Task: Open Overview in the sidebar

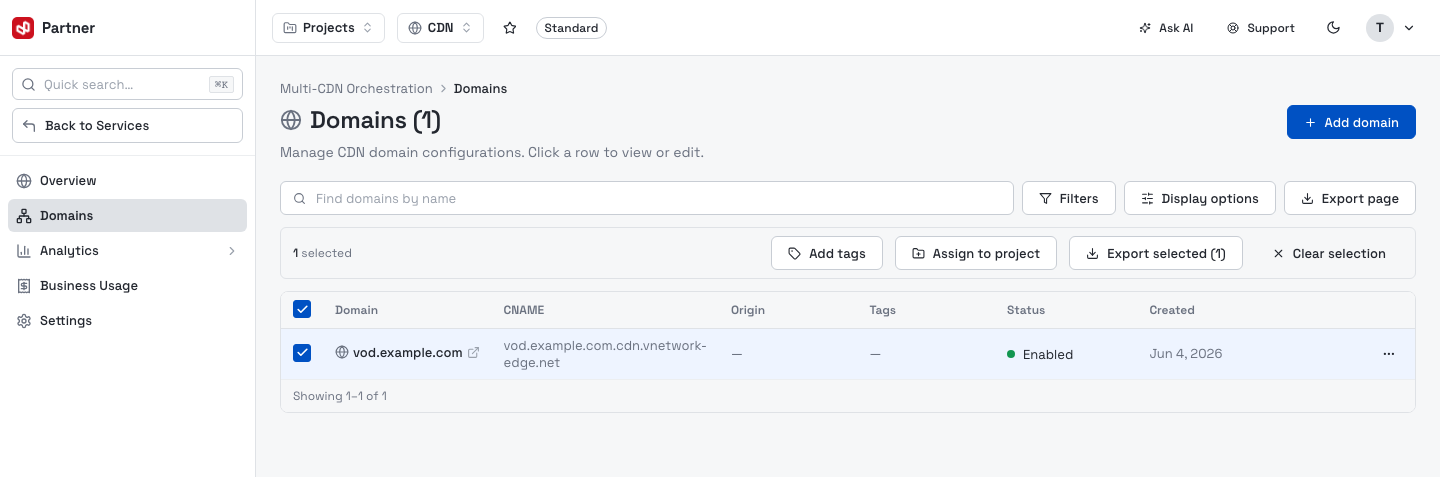Action: [x=127, y=181]
